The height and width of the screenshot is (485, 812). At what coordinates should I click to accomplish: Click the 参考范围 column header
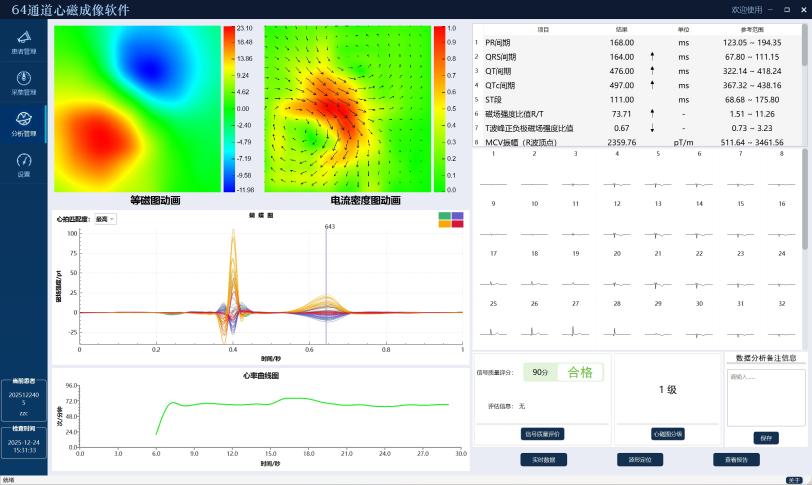point(752,30)
